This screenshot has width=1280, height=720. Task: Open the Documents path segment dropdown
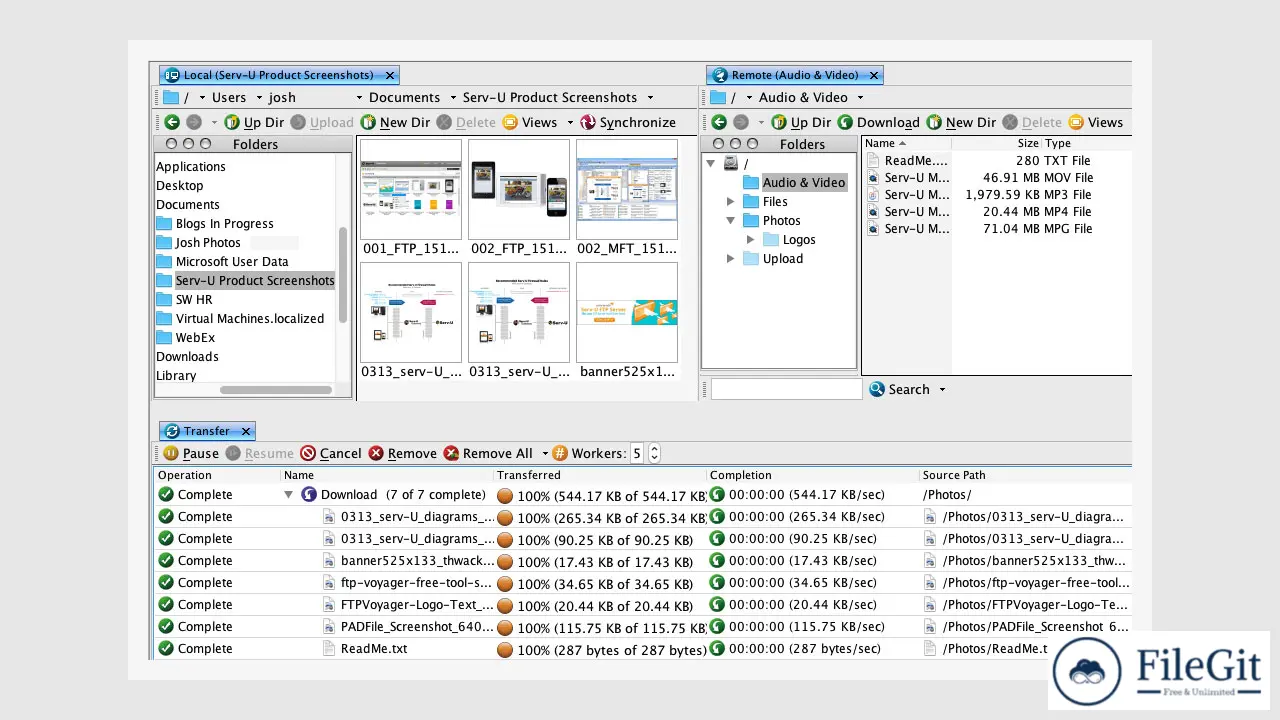pos(452,98)
